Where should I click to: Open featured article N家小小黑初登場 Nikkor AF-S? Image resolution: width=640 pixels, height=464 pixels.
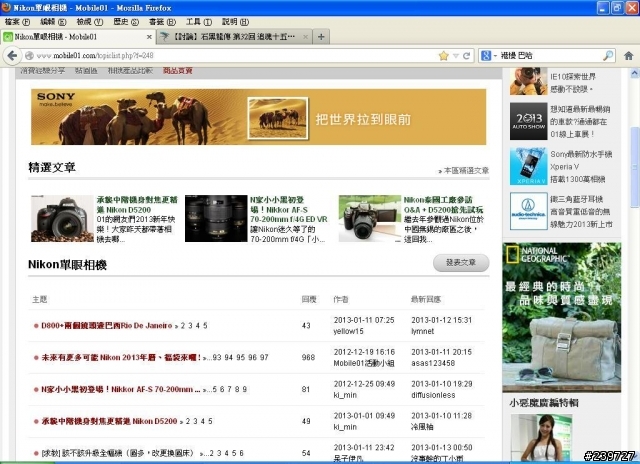click(x=289, y=209)
